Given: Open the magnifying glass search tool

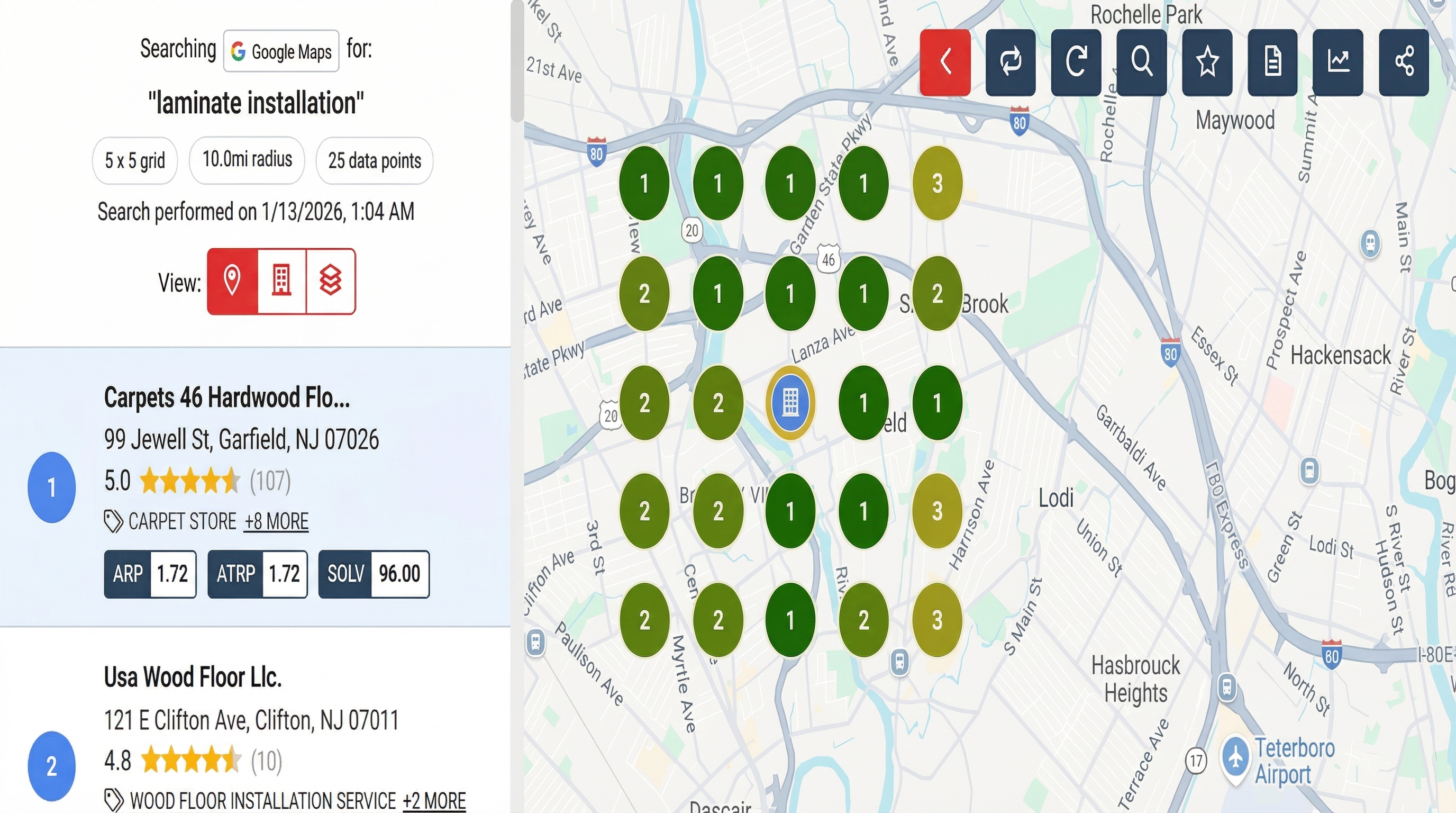Looking at the screenshot, I should [x=1141, y=62].
